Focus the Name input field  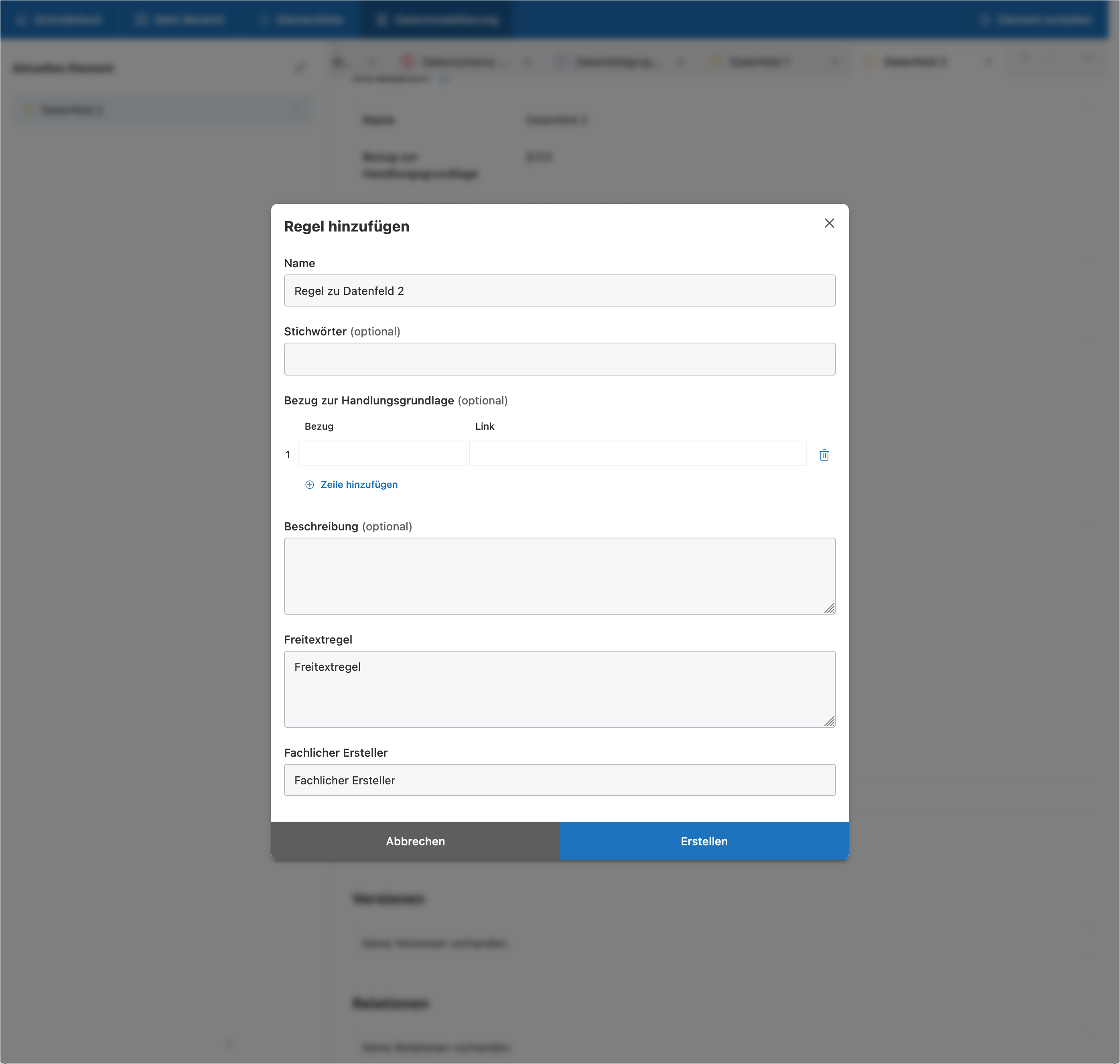pos(559,291)
